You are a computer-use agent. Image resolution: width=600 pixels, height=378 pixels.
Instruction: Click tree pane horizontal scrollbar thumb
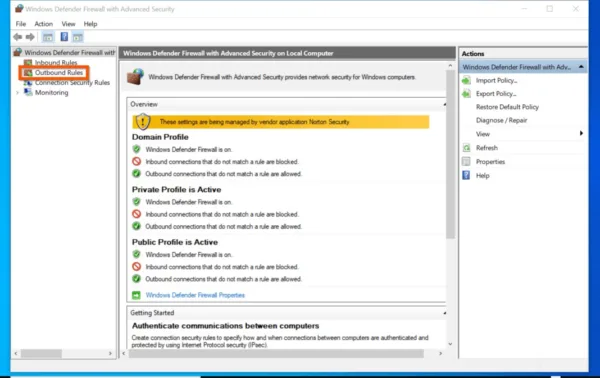[41, 354]
